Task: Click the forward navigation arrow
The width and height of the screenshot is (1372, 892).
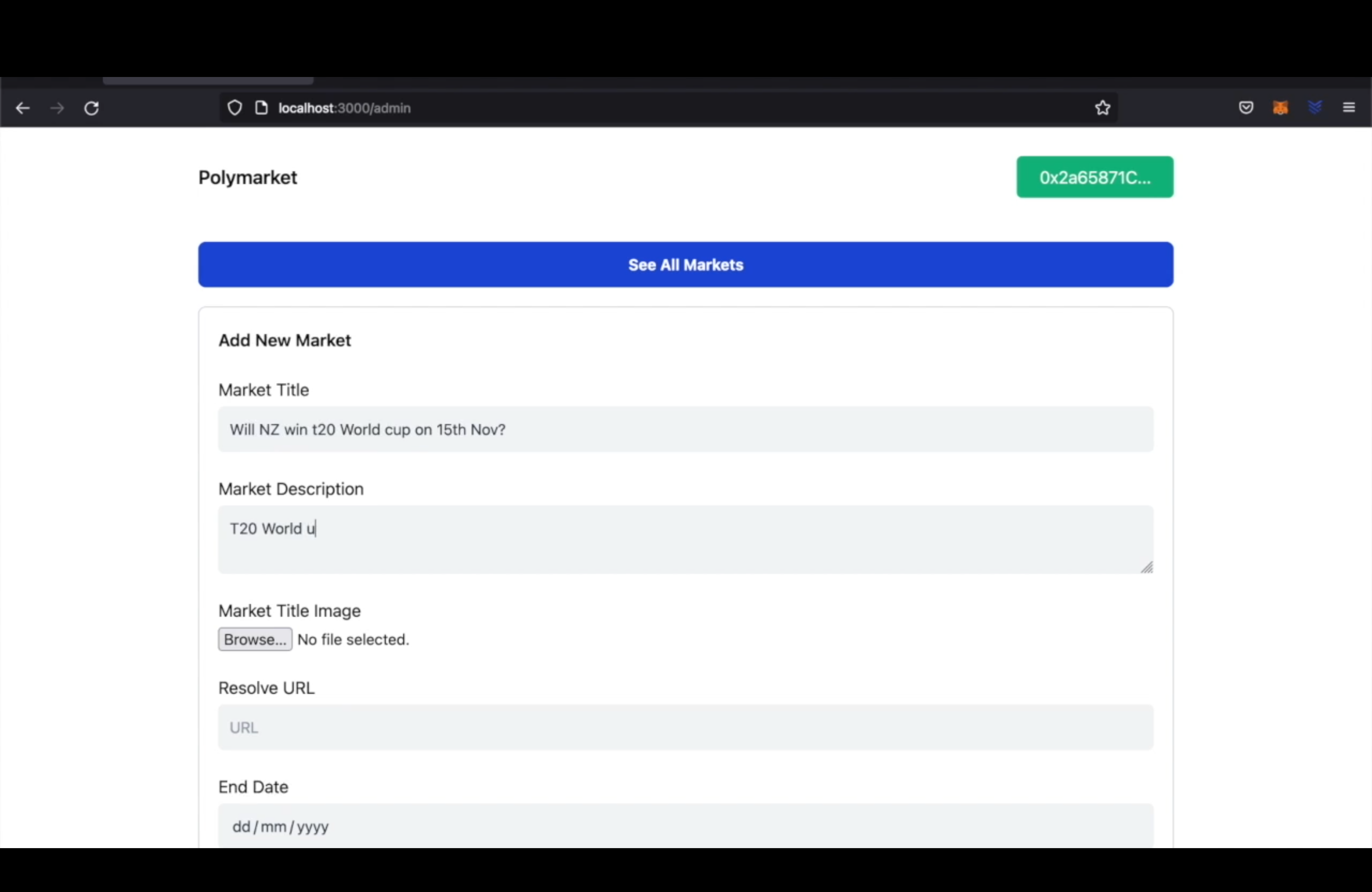Action: click(56, 108)
